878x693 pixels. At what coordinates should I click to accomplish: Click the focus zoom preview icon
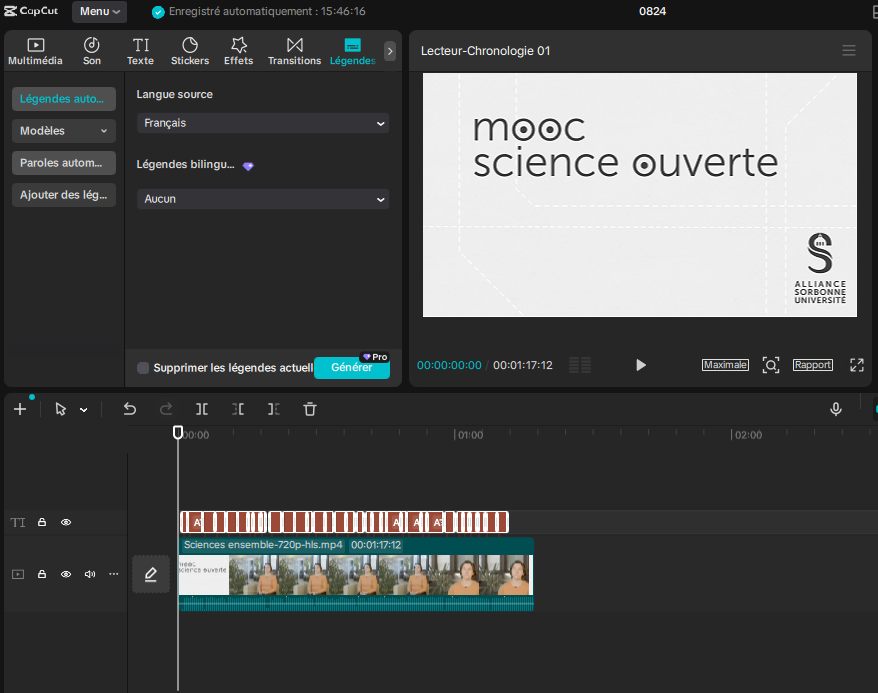pos(771,365)
